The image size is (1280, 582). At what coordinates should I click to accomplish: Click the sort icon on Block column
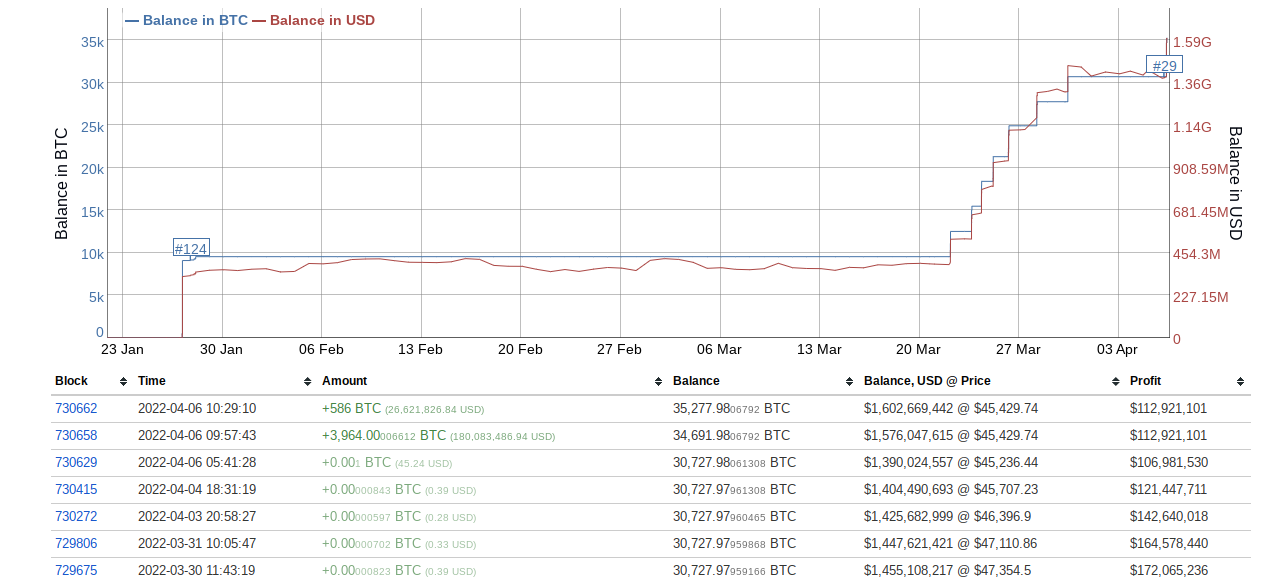122,381
